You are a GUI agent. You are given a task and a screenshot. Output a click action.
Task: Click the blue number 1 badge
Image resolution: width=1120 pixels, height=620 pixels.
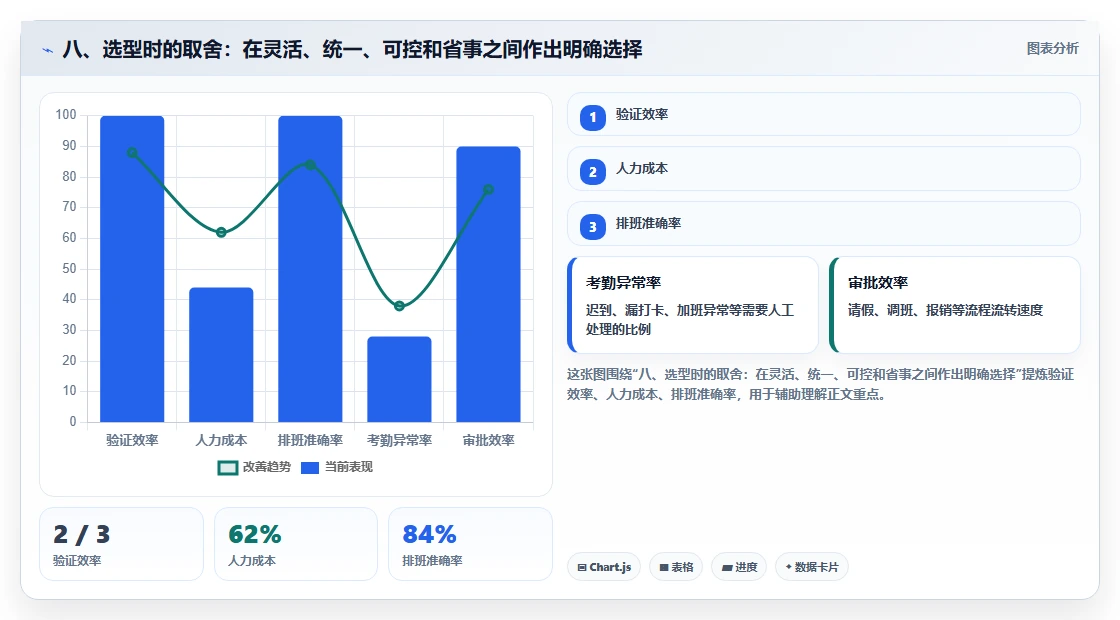pos(592,117)
